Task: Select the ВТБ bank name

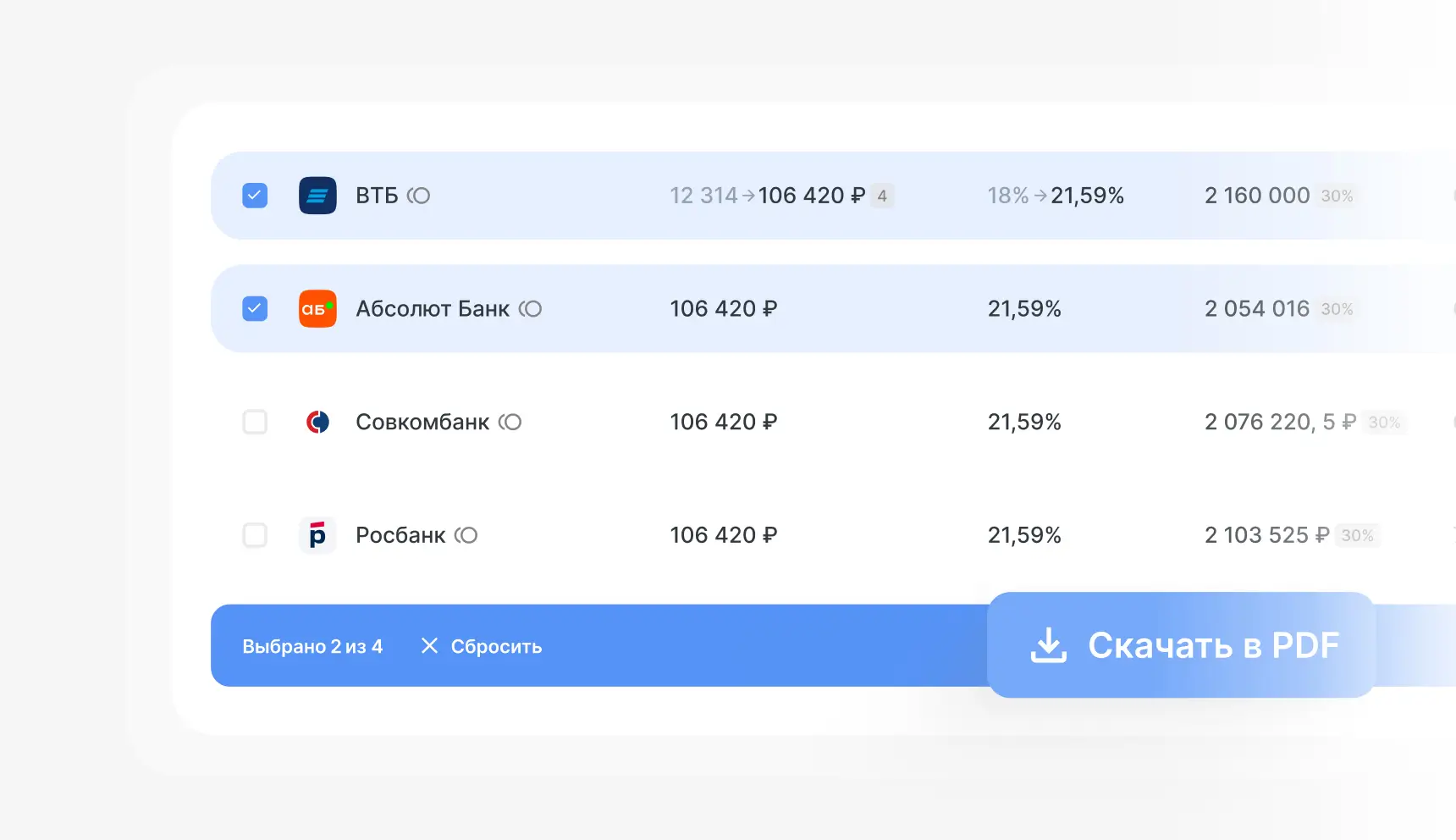Action: [377, 196]
